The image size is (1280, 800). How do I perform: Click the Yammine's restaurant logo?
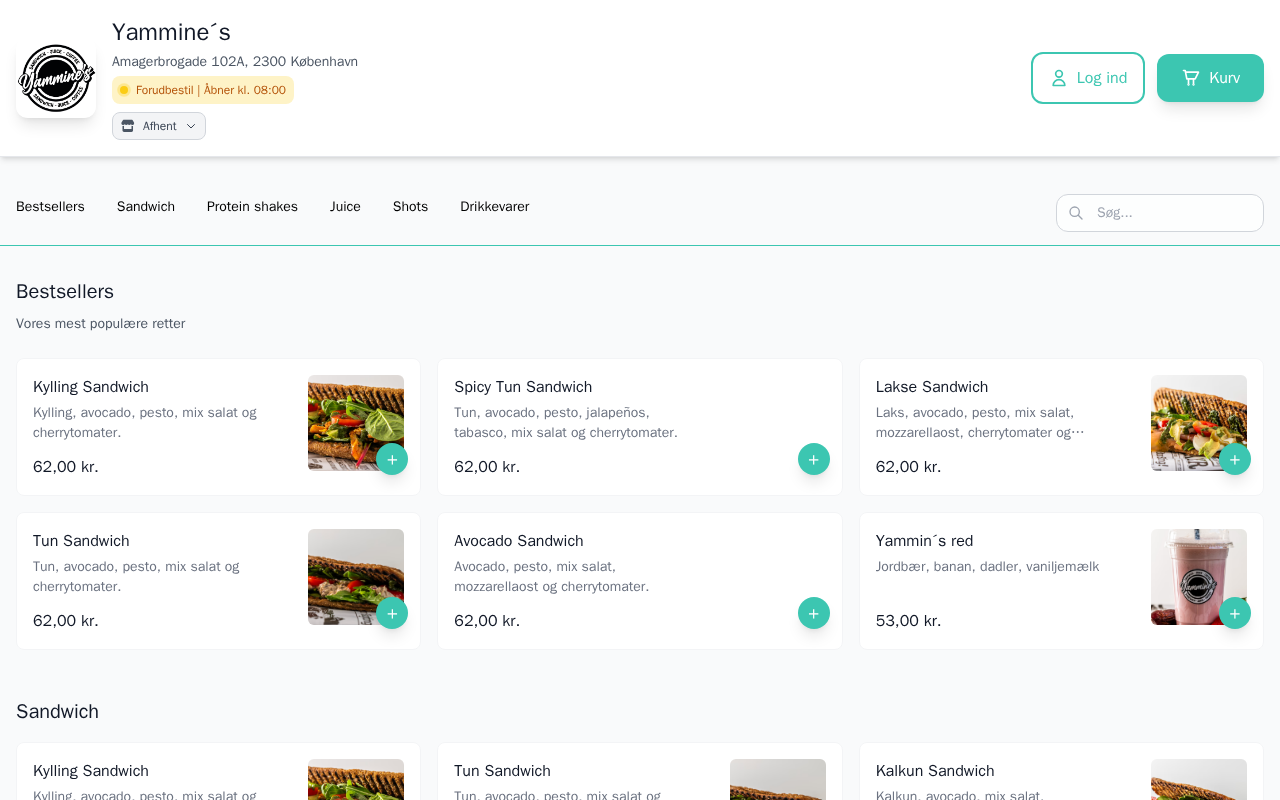[x=56, y=78]
